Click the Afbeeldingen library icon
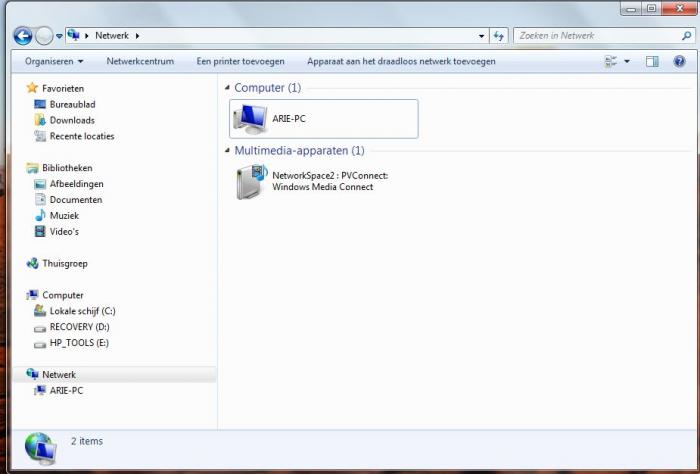The image size is (700, 474). click(40, 184)
